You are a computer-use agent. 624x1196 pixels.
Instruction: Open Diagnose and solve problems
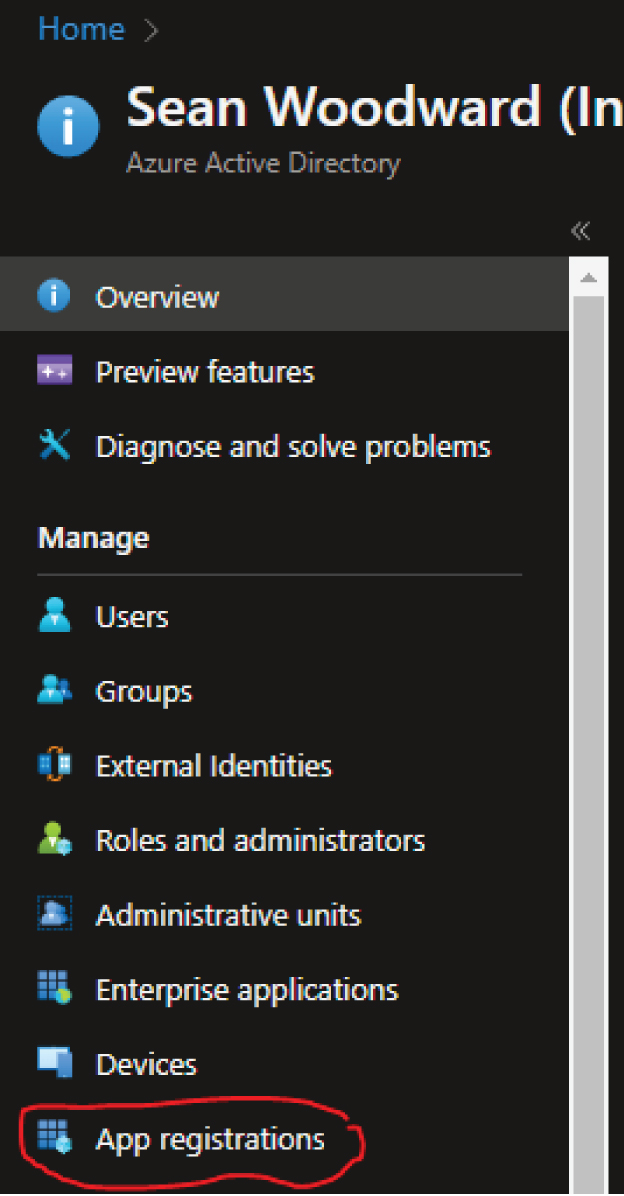coord(293,446)
